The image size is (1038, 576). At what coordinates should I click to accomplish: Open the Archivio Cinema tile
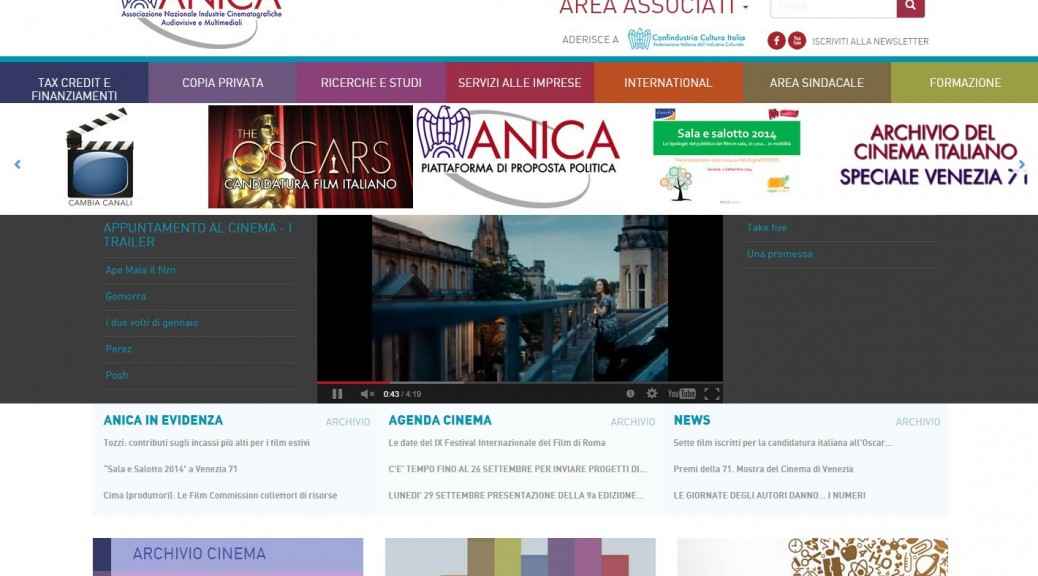point(228,557)
